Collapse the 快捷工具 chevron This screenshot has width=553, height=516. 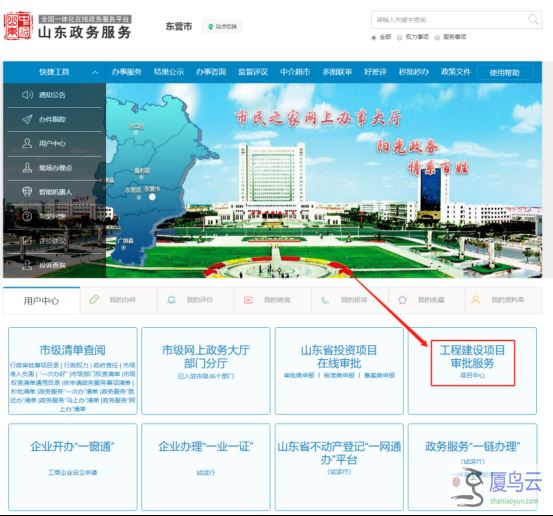(x=95, y=72)
